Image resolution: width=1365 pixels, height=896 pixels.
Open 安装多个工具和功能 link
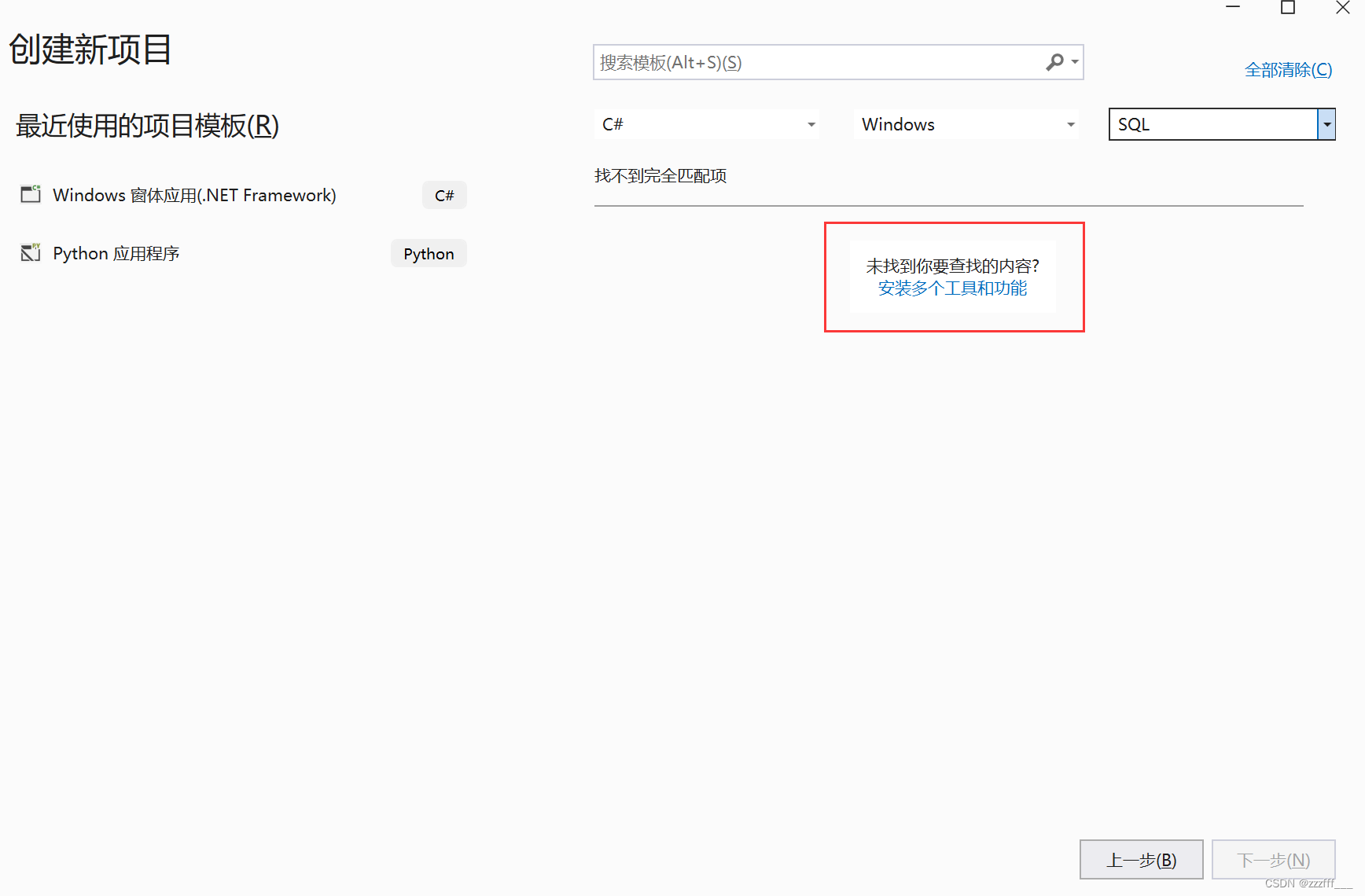[952, 288]
